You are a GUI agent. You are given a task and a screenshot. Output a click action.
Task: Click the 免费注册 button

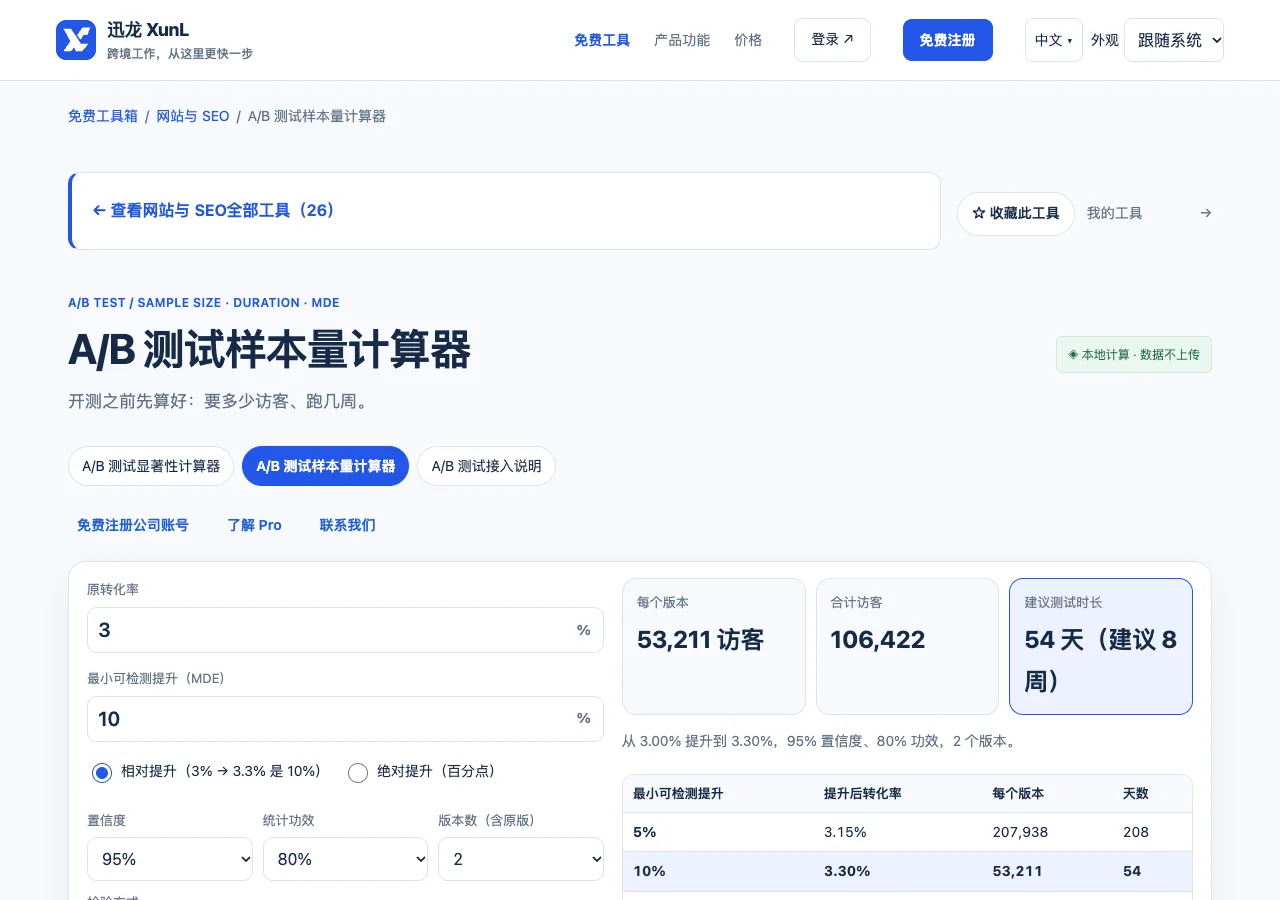pyautogui.click(x=947, y=40)
